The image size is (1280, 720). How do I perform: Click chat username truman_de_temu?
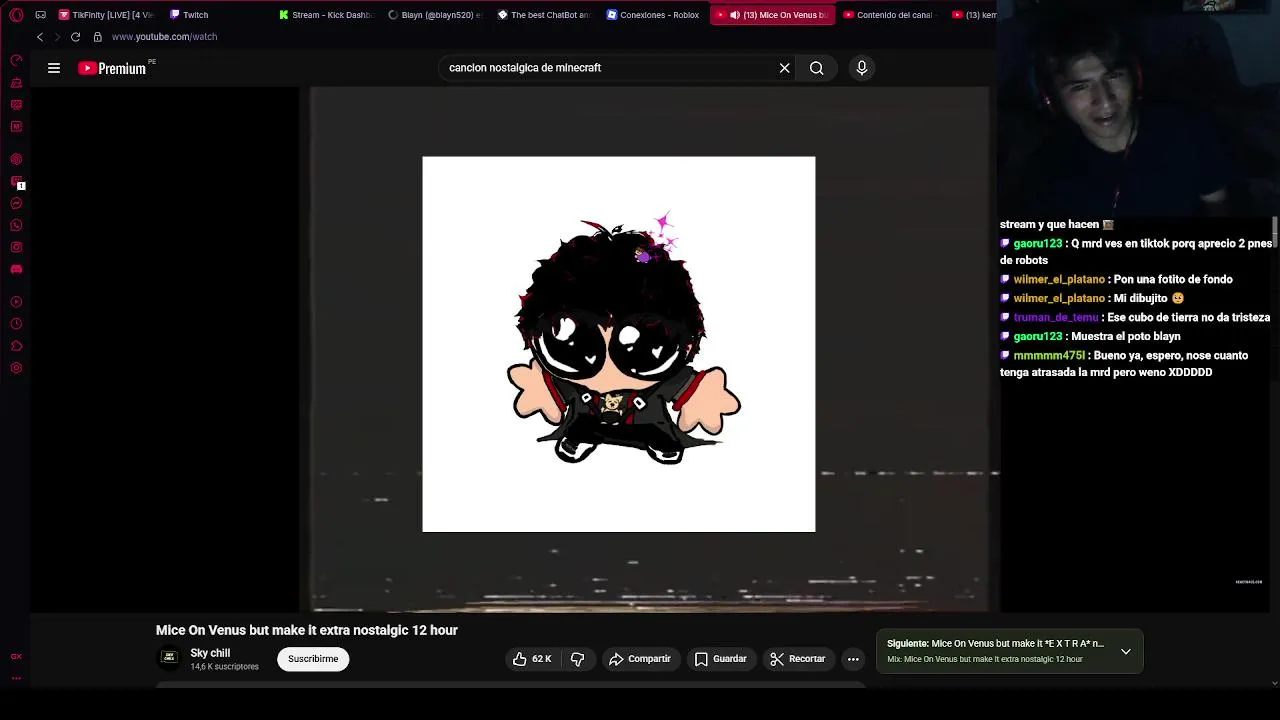click(1056, 317)
